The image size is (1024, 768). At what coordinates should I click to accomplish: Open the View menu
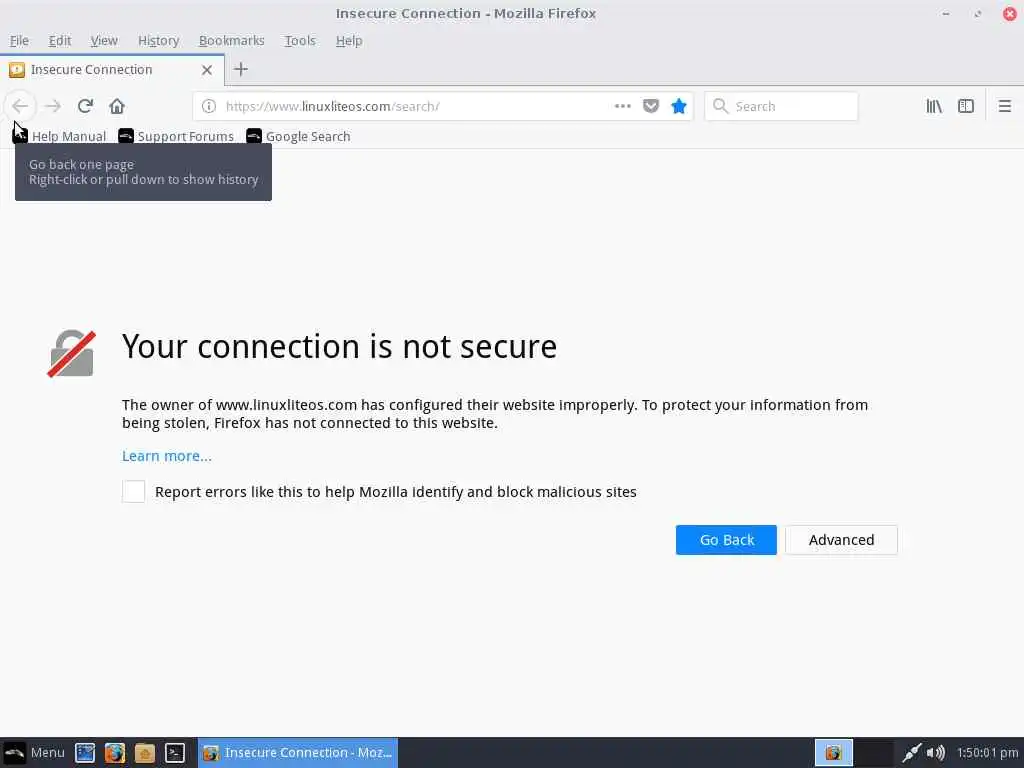pos(104,40)
